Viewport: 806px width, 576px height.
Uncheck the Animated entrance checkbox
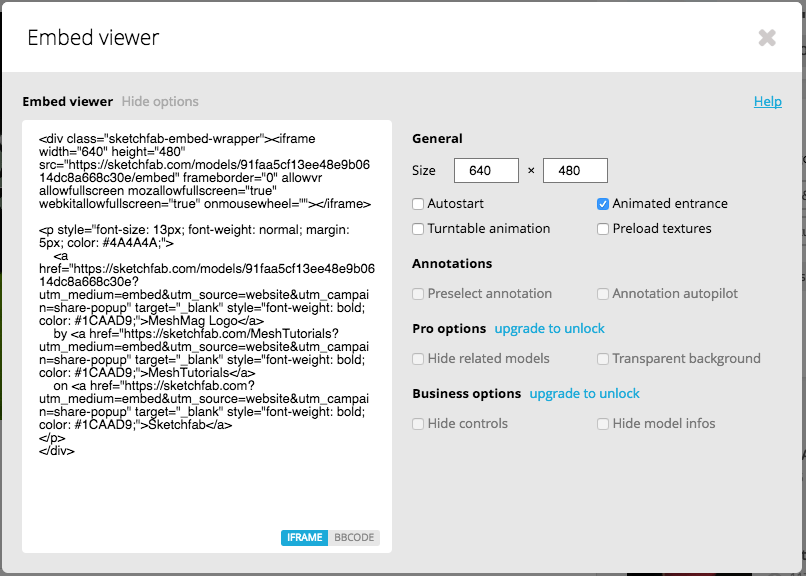tap(603, 204)
